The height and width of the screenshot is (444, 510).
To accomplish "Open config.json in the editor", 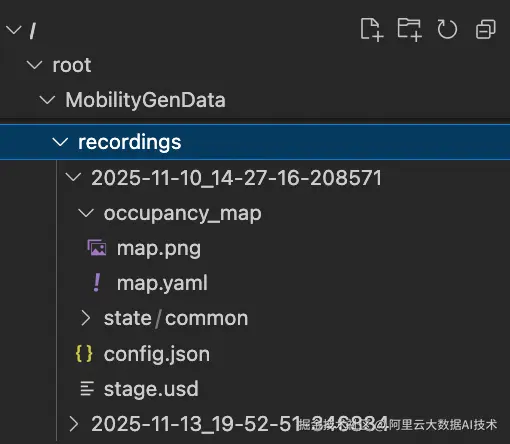I will pyautogui.click(x=157, y=354).
